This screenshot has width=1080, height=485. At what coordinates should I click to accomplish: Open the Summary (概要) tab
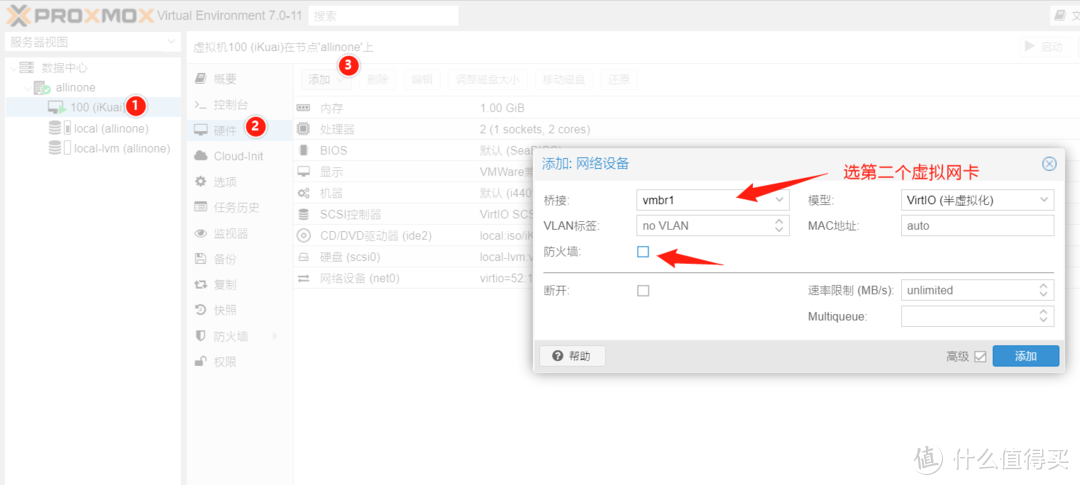[x=240, y=79]
